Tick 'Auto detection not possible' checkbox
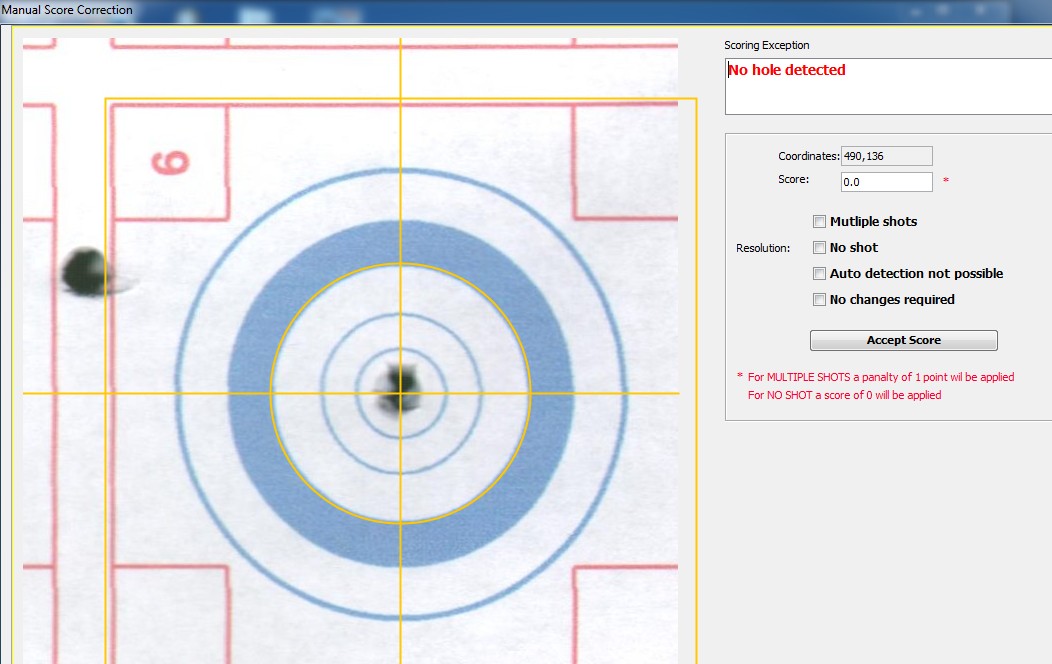 pyautogui.click(x=820, y=274)
